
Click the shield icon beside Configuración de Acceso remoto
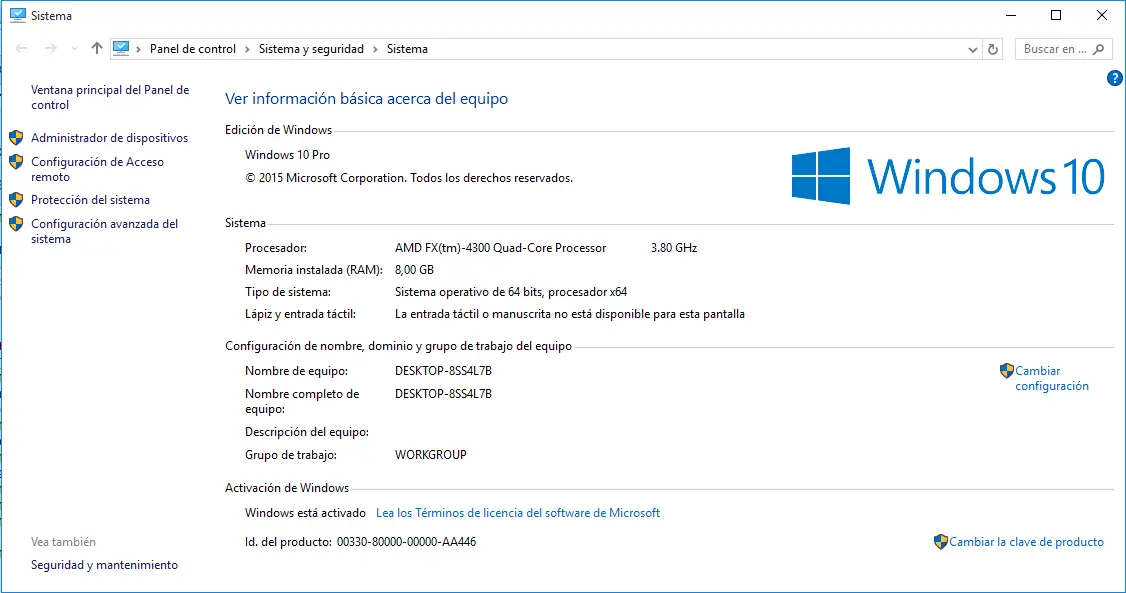(16, 162)
